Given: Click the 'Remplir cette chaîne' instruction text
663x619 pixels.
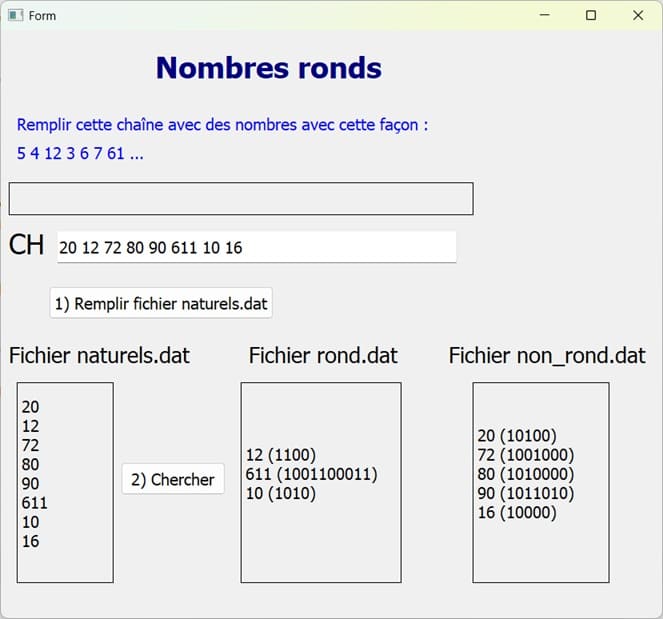Looking at the screenshot, I should pos(222,125).
